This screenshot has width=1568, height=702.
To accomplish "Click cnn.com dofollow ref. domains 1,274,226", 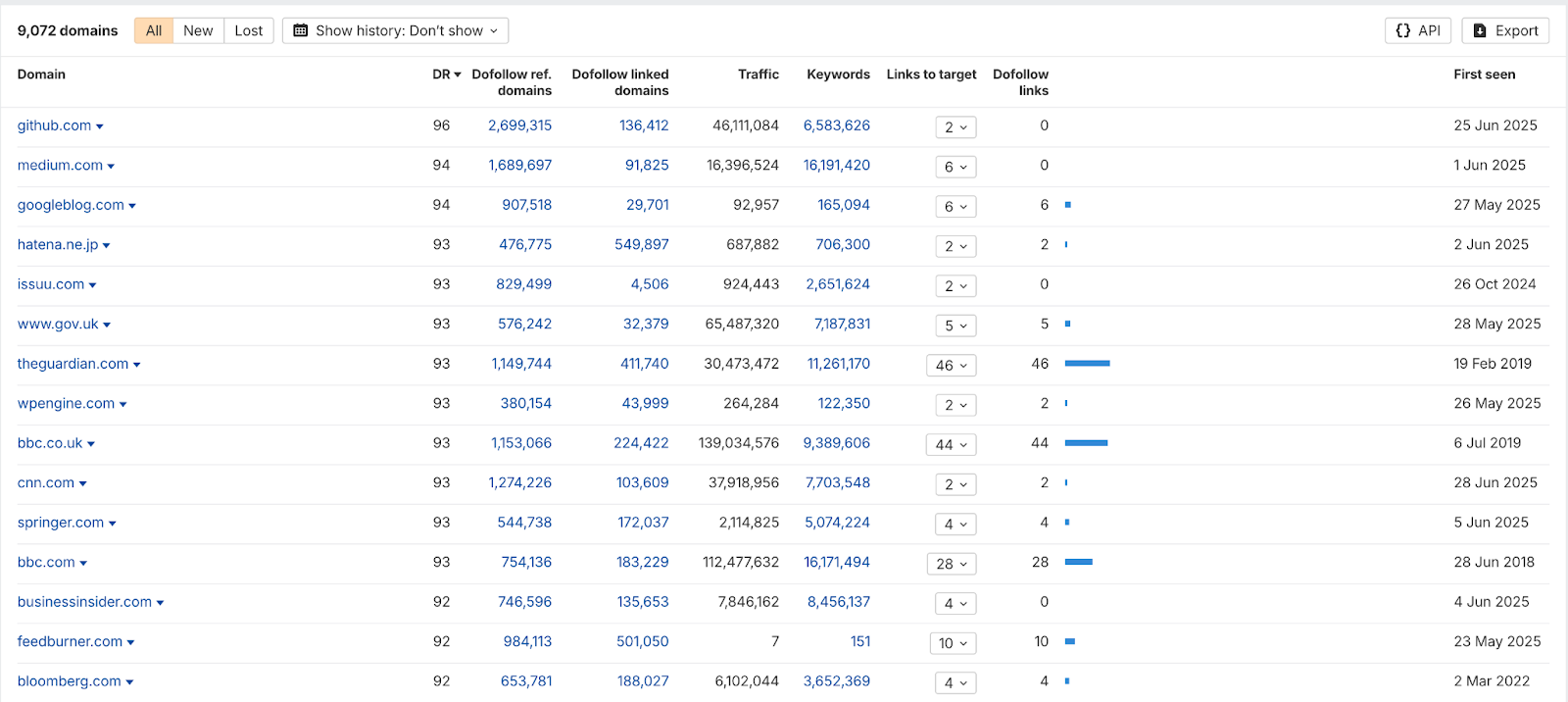I will tap(520, 483).
